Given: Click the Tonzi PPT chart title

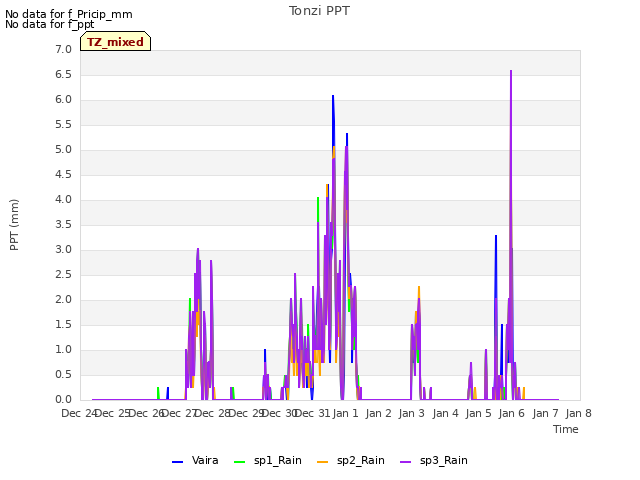Looking at the screenshot, I should pos(319,11).
